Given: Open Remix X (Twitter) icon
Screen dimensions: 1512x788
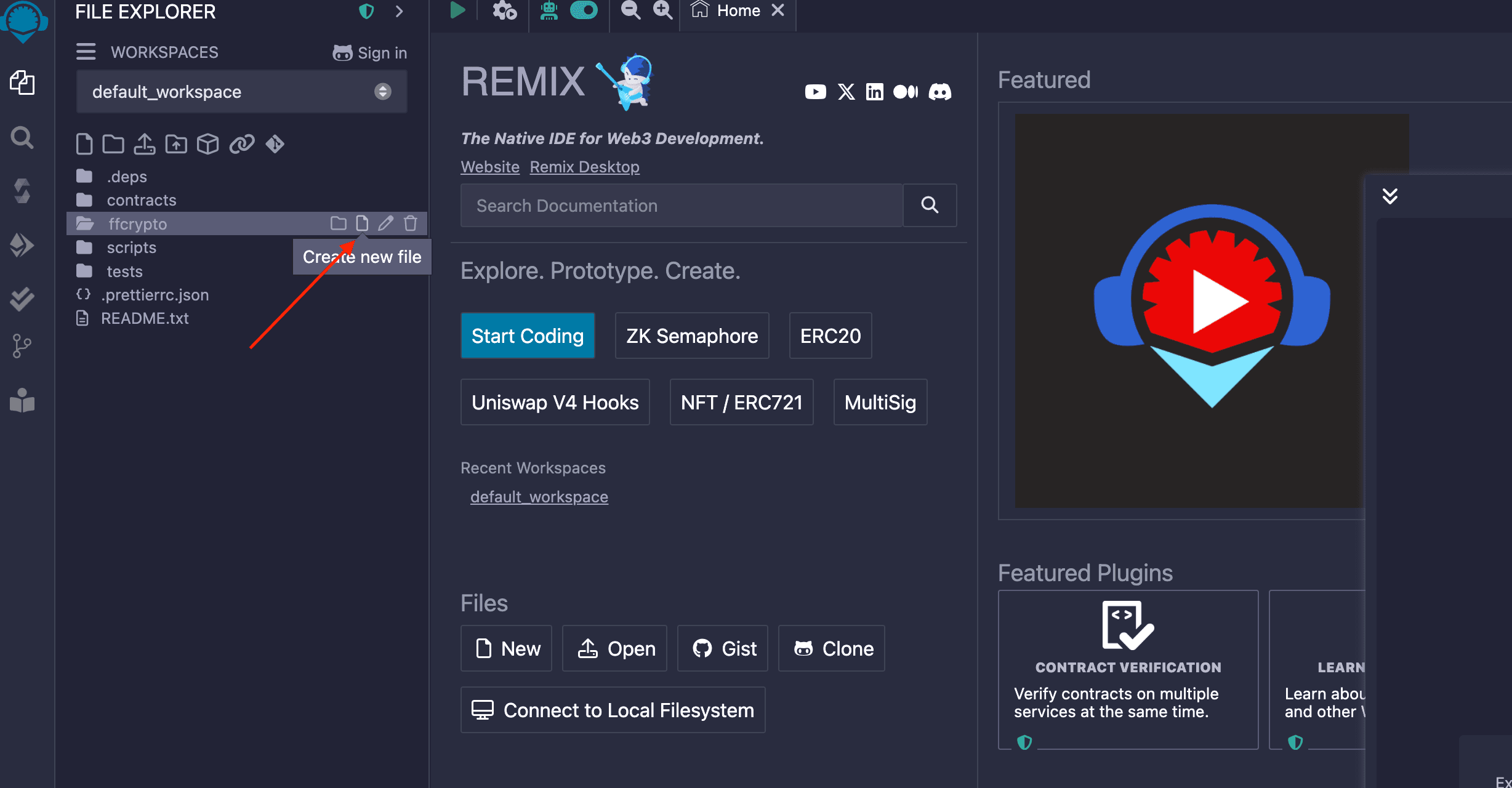Looking at the screenshot, I should (846, 92).
